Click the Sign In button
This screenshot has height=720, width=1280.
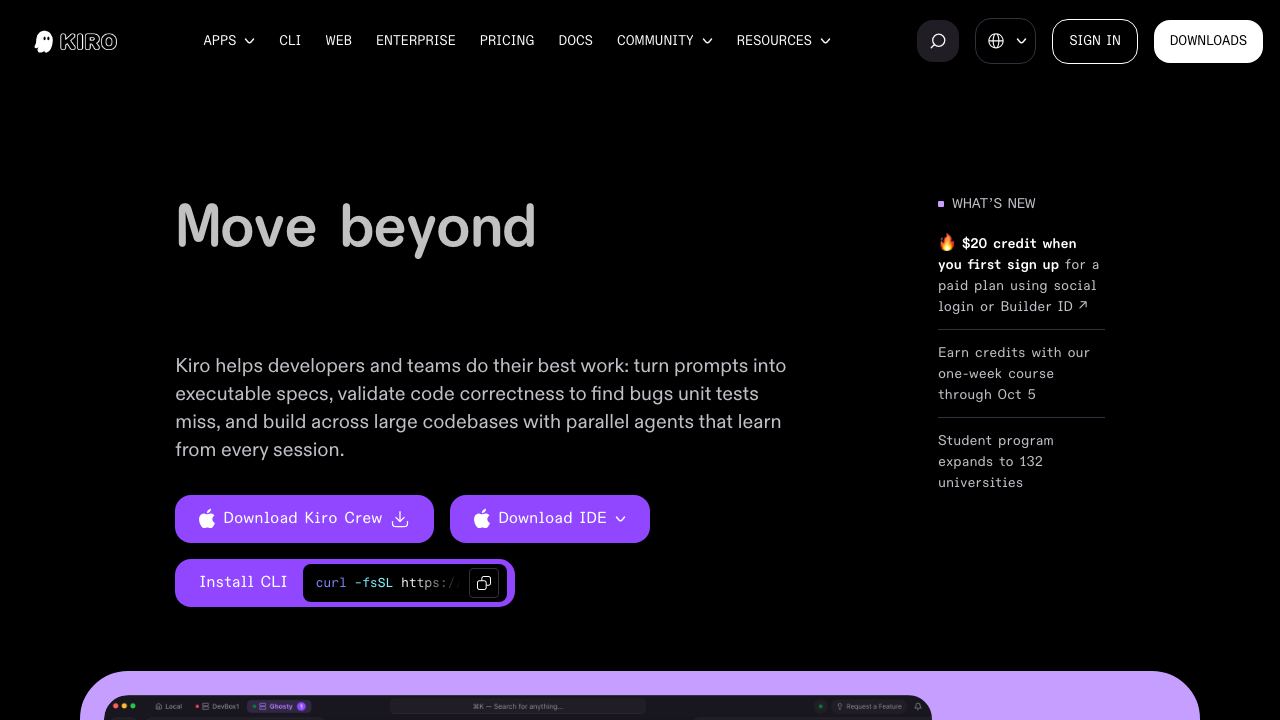click(x=1095, y=41)
